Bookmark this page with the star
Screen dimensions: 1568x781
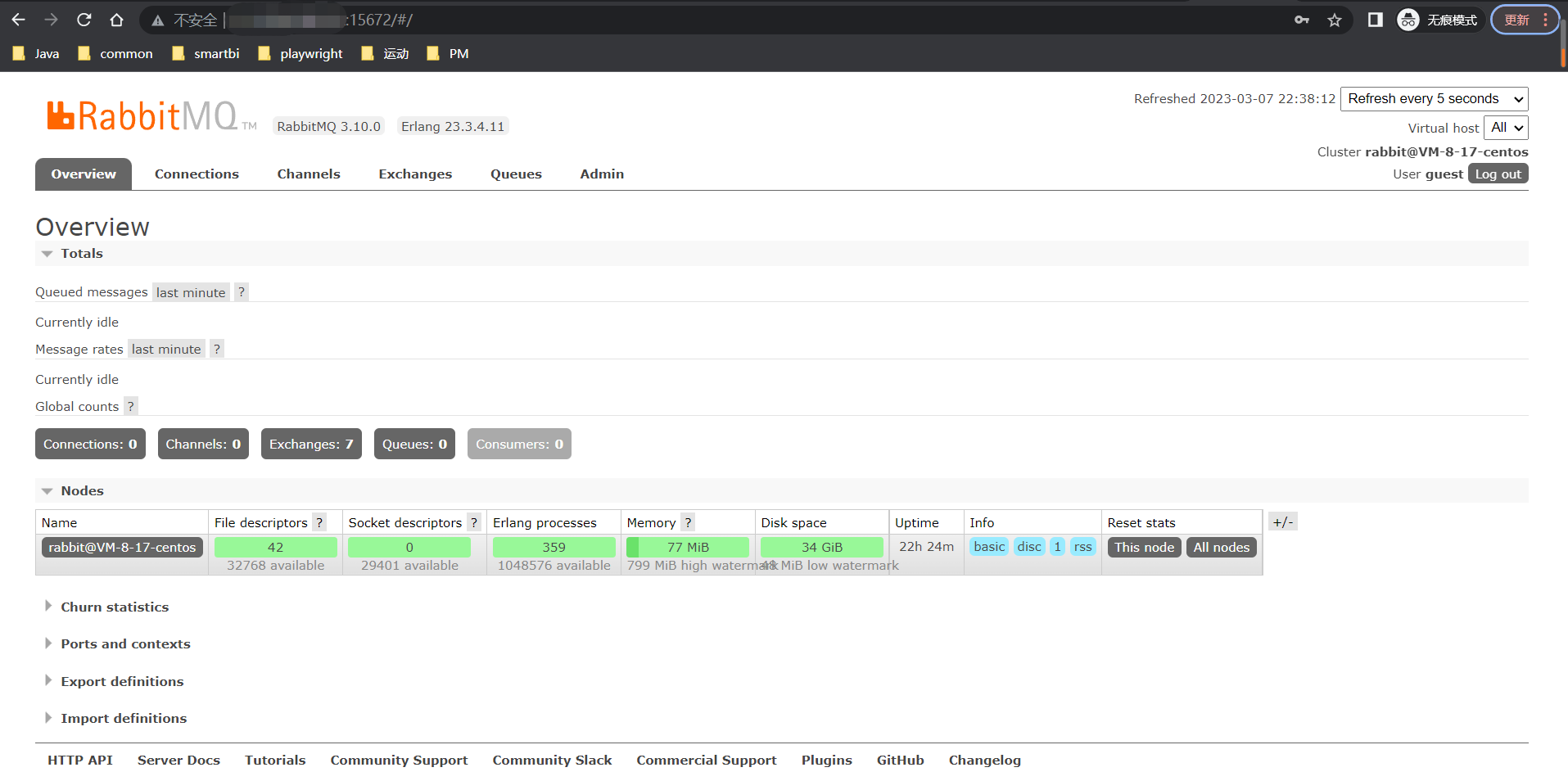[x=1335, y=20]
